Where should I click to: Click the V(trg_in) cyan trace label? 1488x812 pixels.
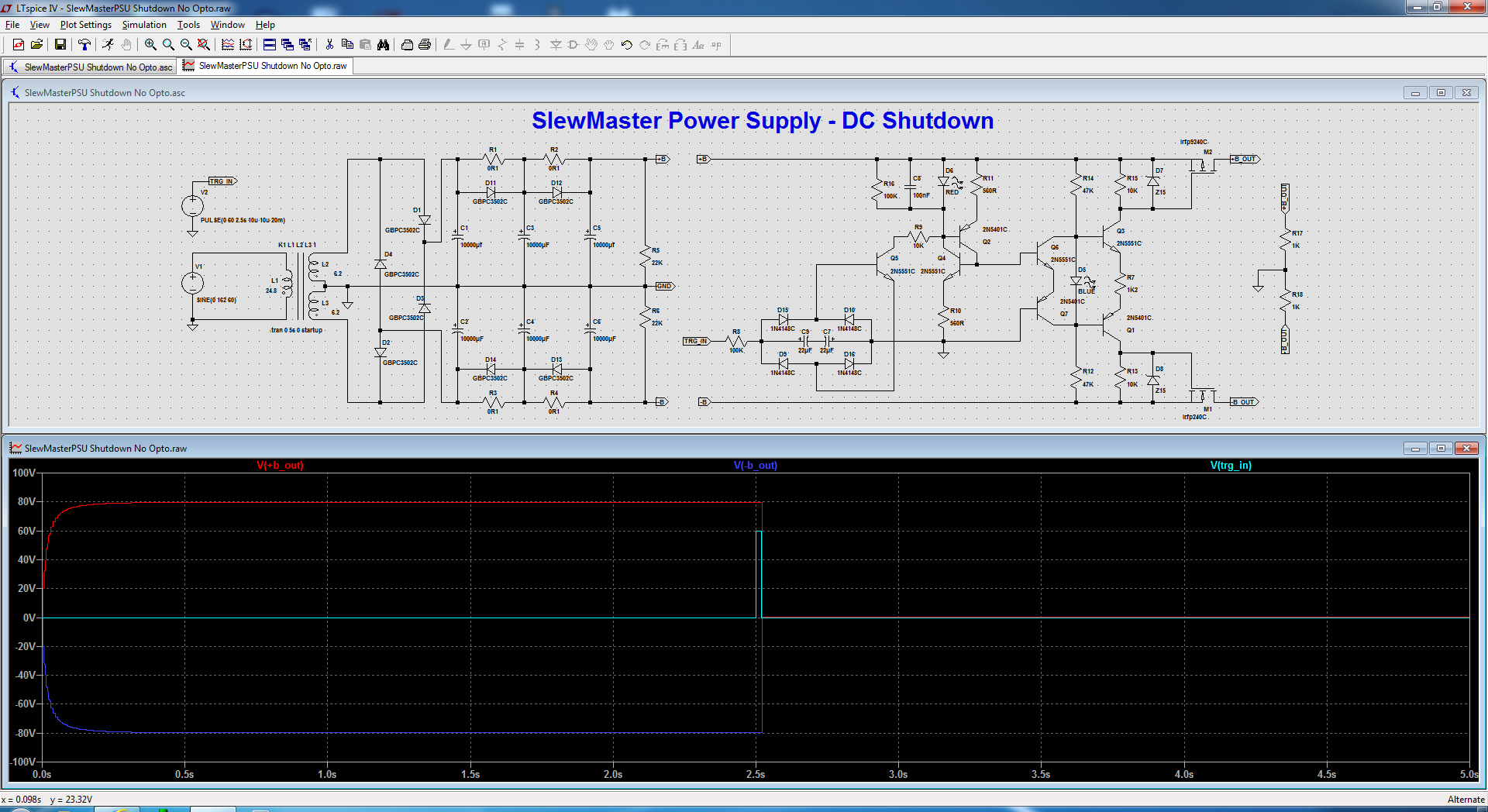click(1231, 466)
